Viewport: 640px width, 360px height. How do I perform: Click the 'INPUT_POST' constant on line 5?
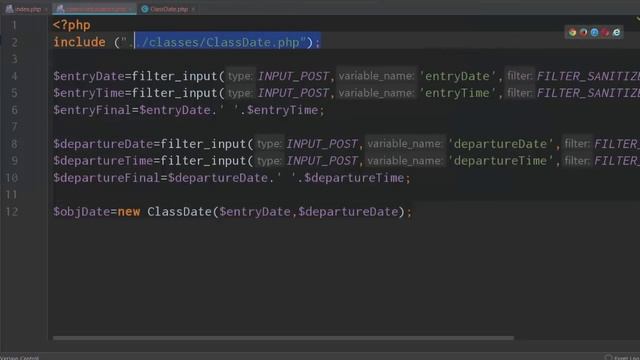point(293,93)
